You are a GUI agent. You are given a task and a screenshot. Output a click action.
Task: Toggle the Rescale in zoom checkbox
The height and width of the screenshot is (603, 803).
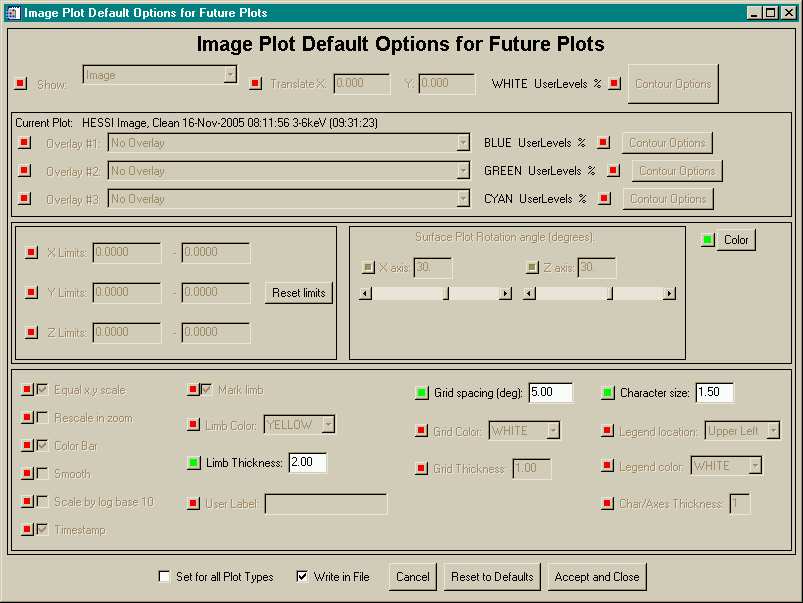(x=42, y=418)
